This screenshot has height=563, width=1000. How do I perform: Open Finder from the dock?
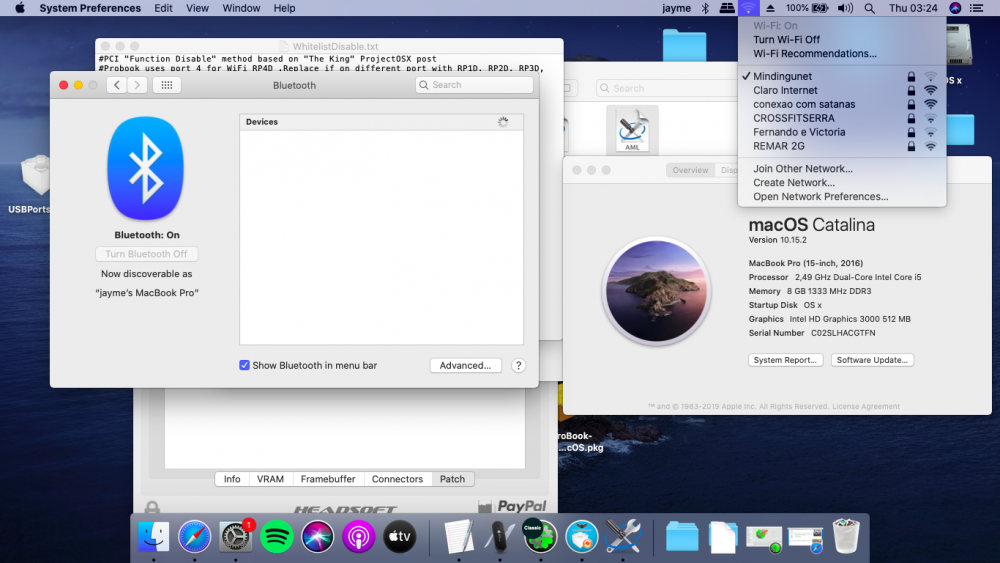tap(154, 537)
